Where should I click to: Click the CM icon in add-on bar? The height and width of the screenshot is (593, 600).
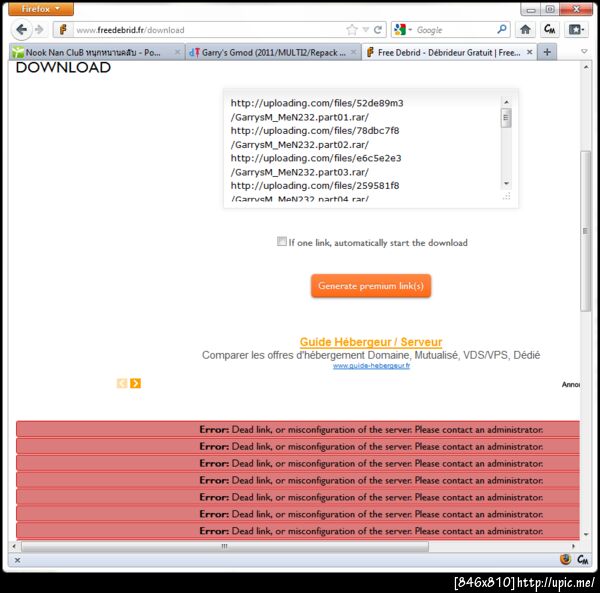tap(583, 559)
